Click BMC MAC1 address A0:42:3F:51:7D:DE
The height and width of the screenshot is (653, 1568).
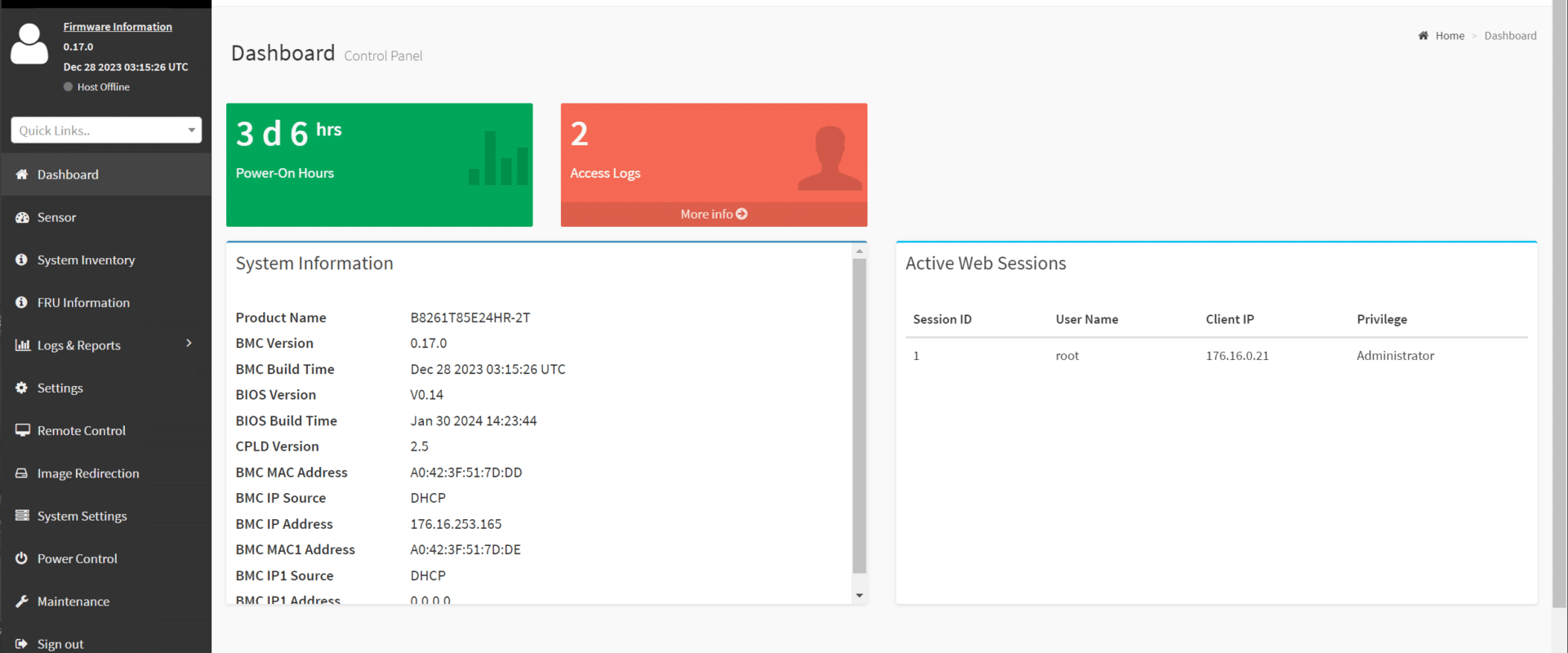[x=465, y=549]
